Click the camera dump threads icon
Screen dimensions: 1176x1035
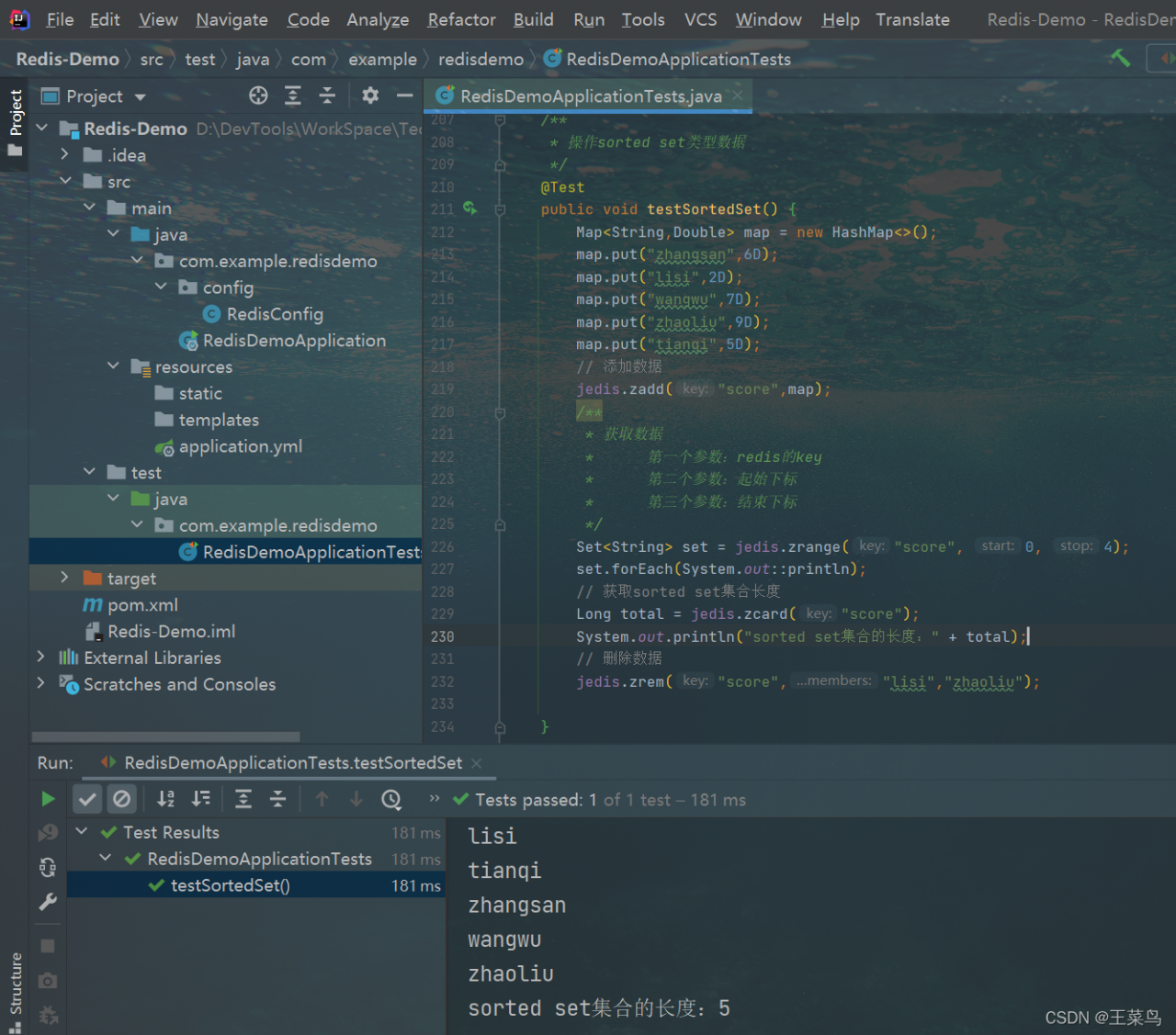(48, 981)
